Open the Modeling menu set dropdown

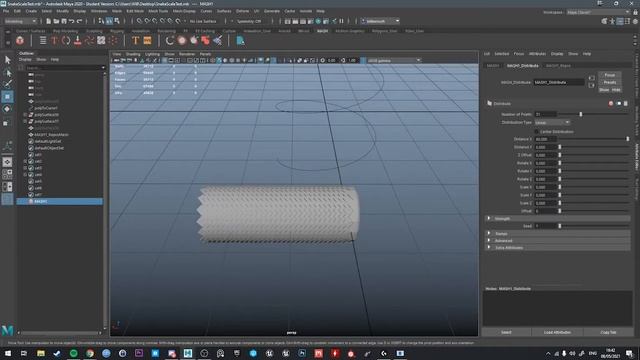20,21
